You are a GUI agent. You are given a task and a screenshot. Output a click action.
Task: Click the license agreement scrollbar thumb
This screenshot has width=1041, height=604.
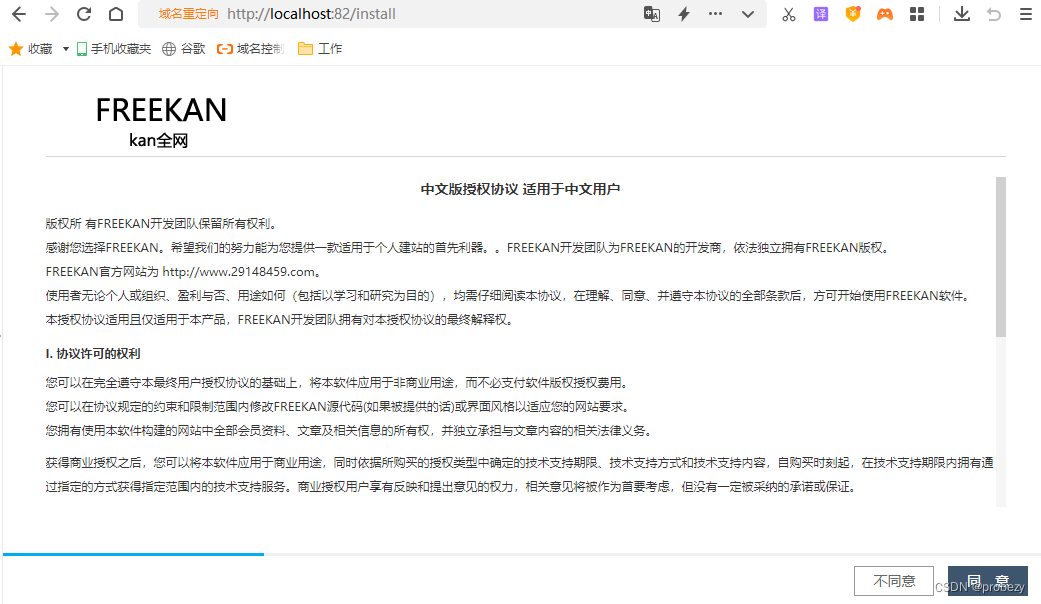[1001, 257]
